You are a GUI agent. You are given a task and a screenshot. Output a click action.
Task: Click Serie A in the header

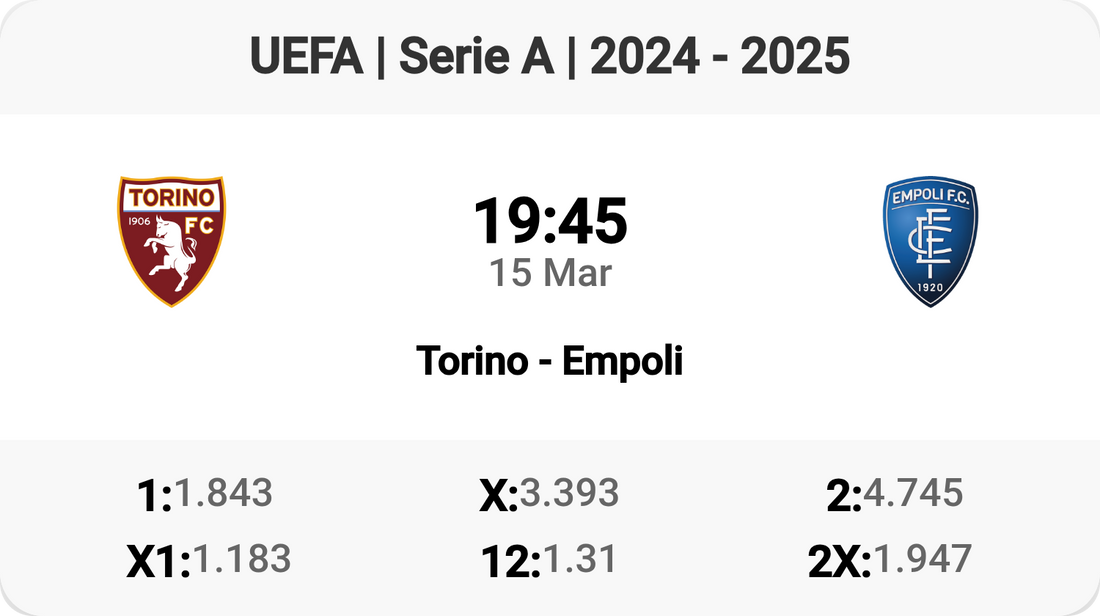[476, 58]
